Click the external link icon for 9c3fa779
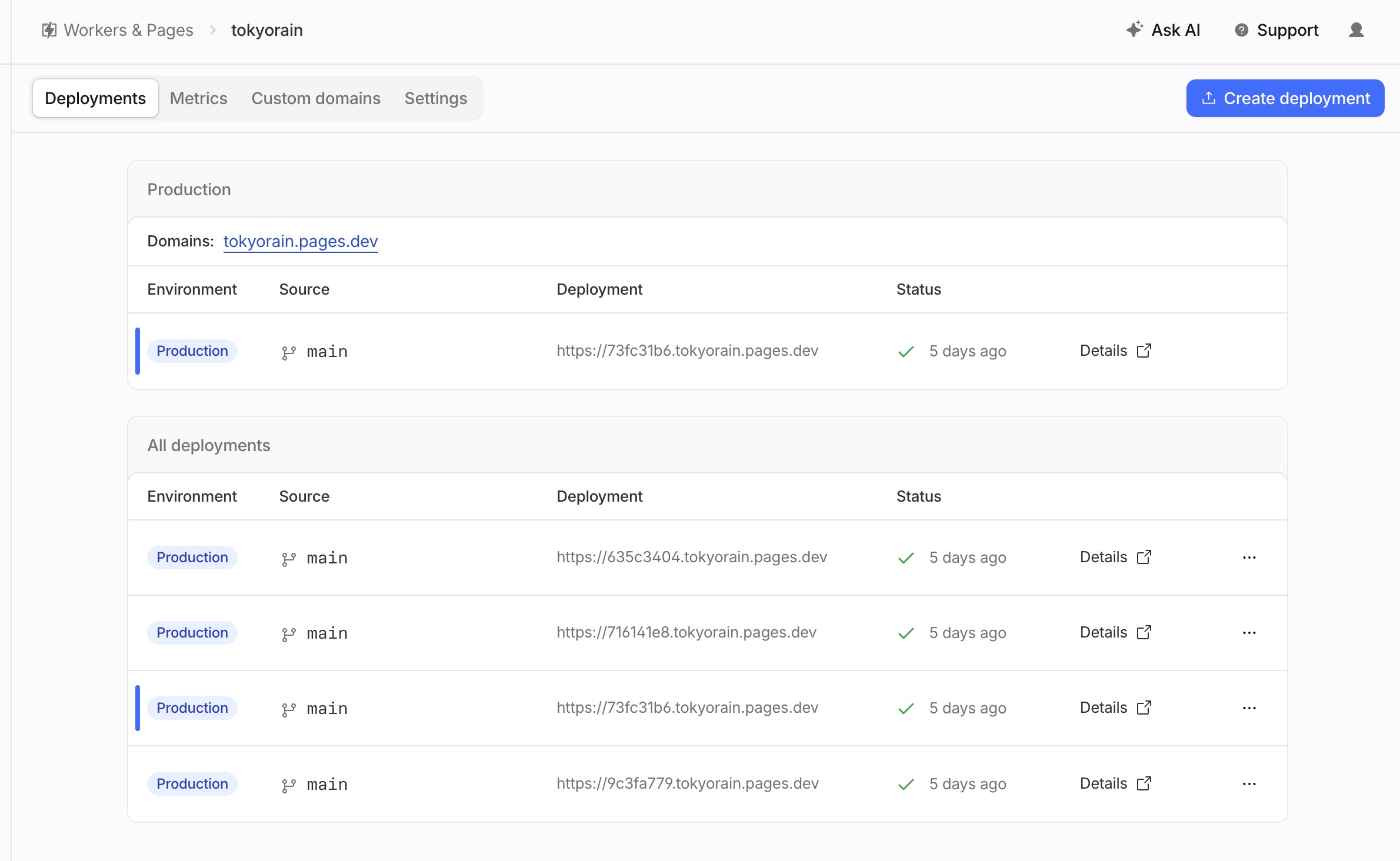The width and height of the screenshot is (1400, 861). pyautogui.click(x=1144, y=783)
